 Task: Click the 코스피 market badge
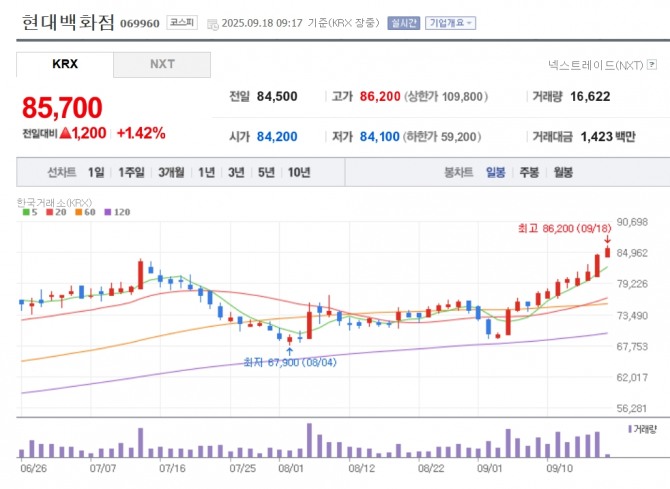(182, 22)
